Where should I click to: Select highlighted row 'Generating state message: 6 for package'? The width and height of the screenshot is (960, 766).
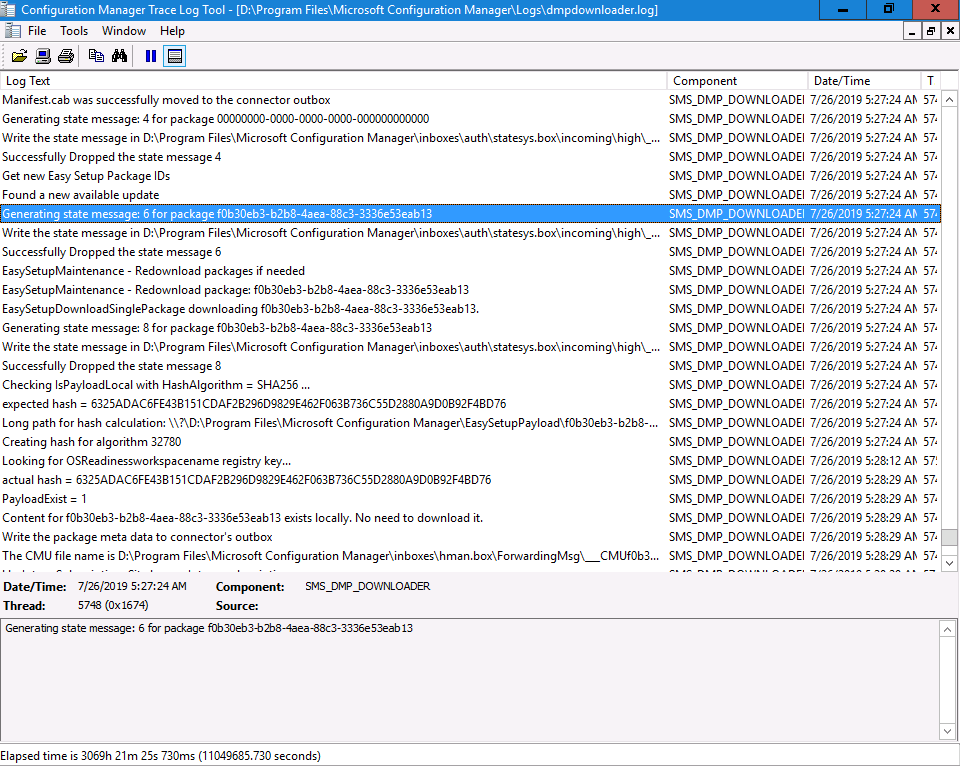[x=470, y=214]
